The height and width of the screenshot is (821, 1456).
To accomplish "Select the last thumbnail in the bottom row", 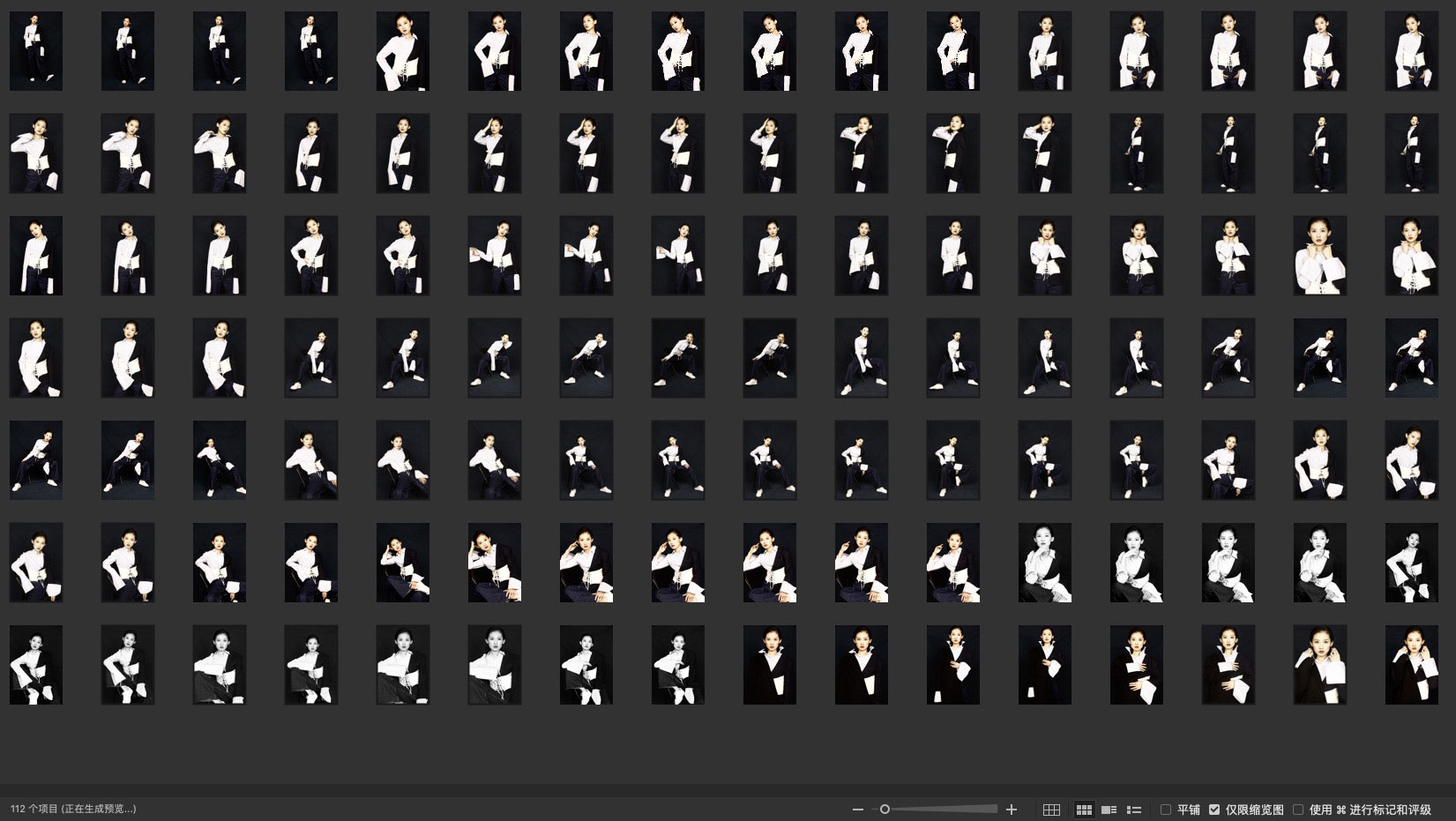I will (1411, 665).
